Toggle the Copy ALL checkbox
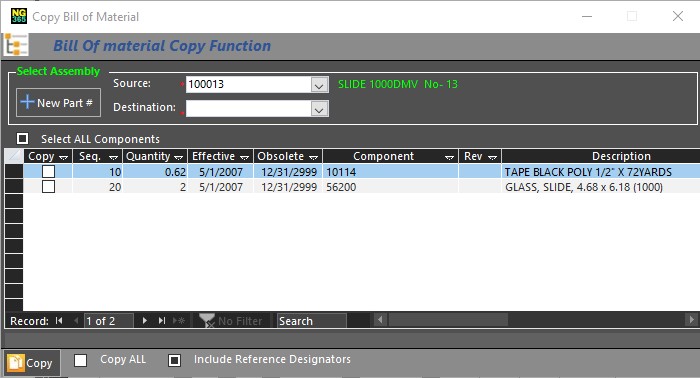700x378 pixels. (x=80, y=360)
